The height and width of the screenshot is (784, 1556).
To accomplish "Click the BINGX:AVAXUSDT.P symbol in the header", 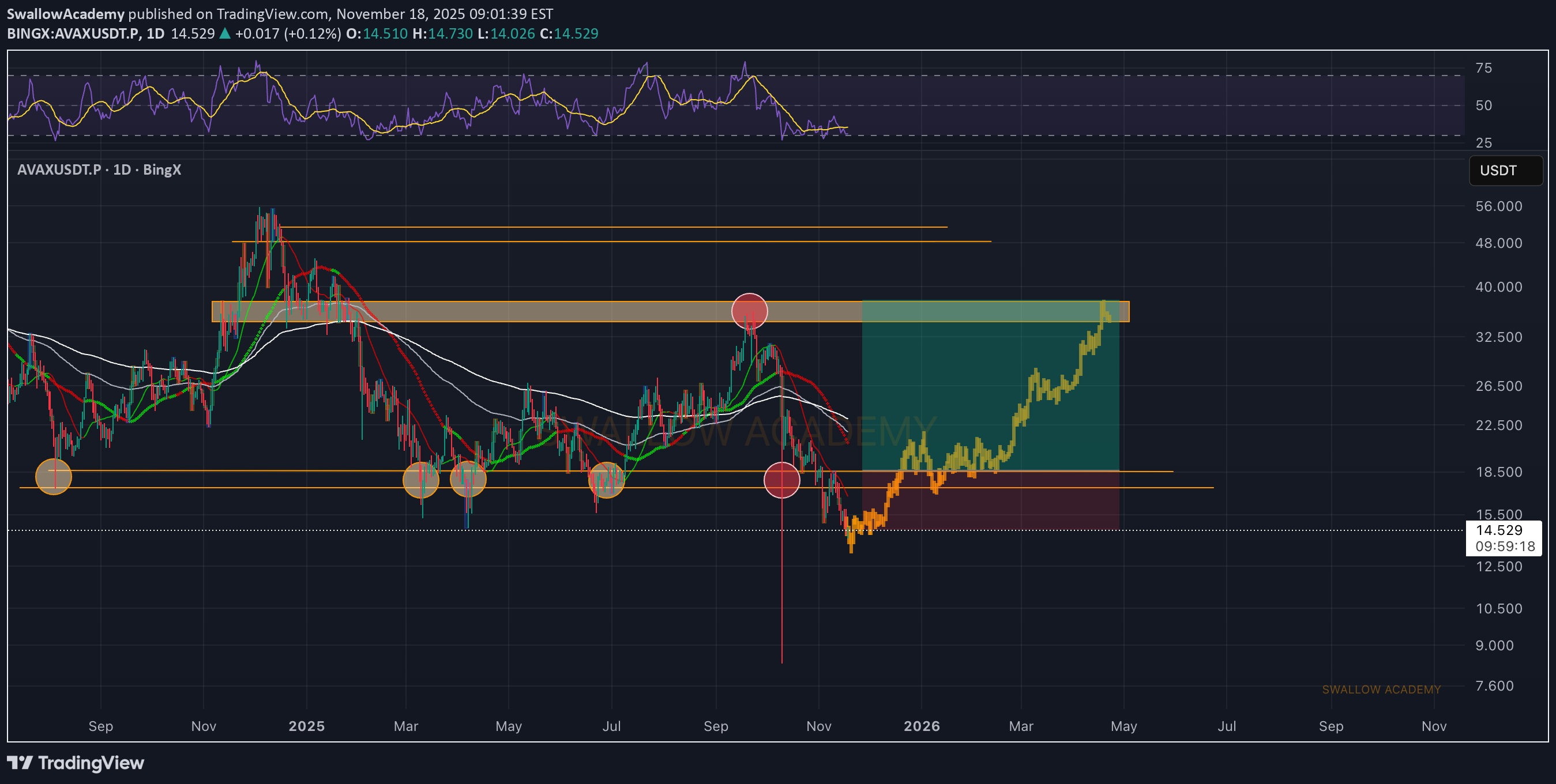I will tap(73, 34).
